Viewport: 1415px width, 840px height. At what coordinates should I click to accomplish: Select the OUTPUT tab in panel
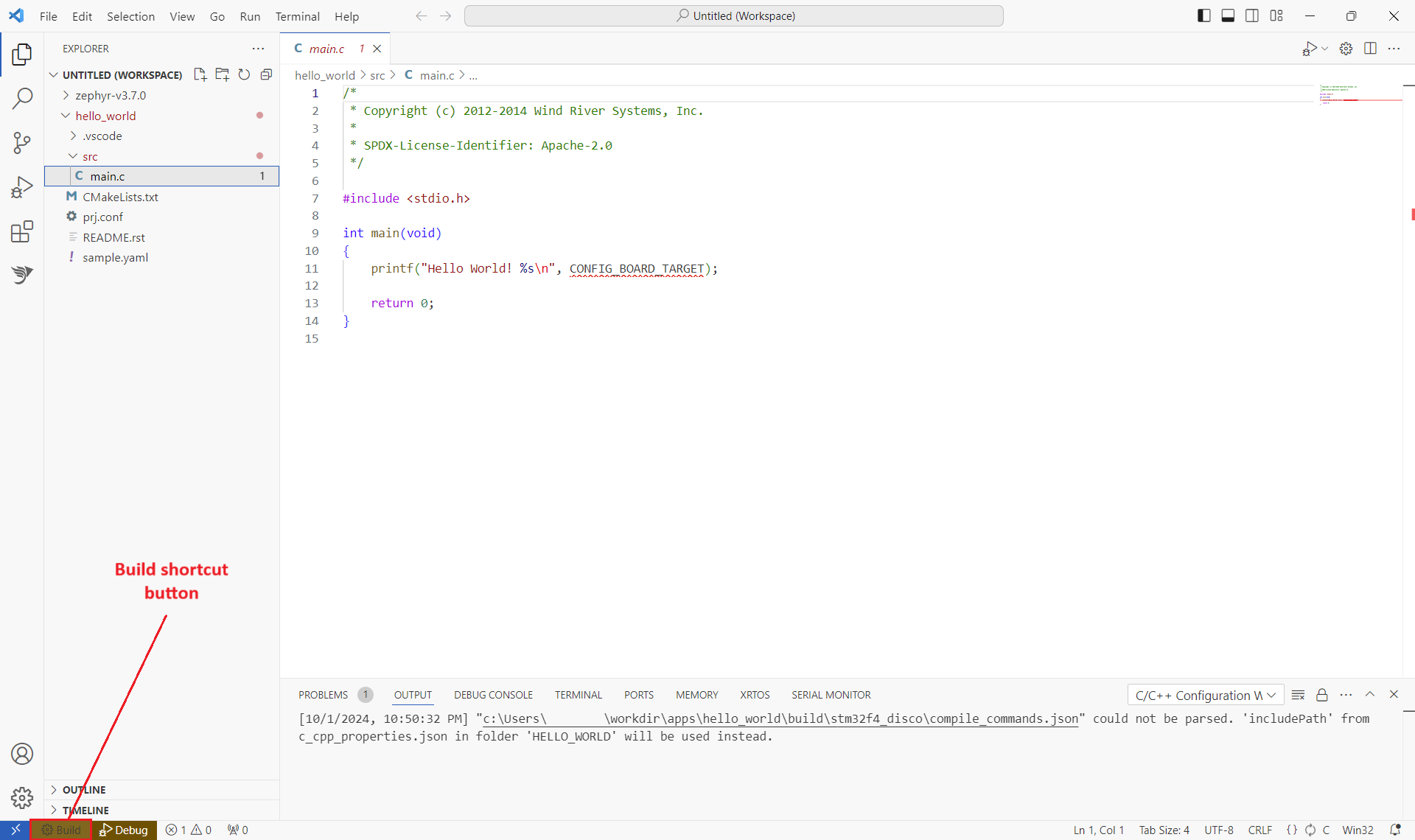point(412,694)
